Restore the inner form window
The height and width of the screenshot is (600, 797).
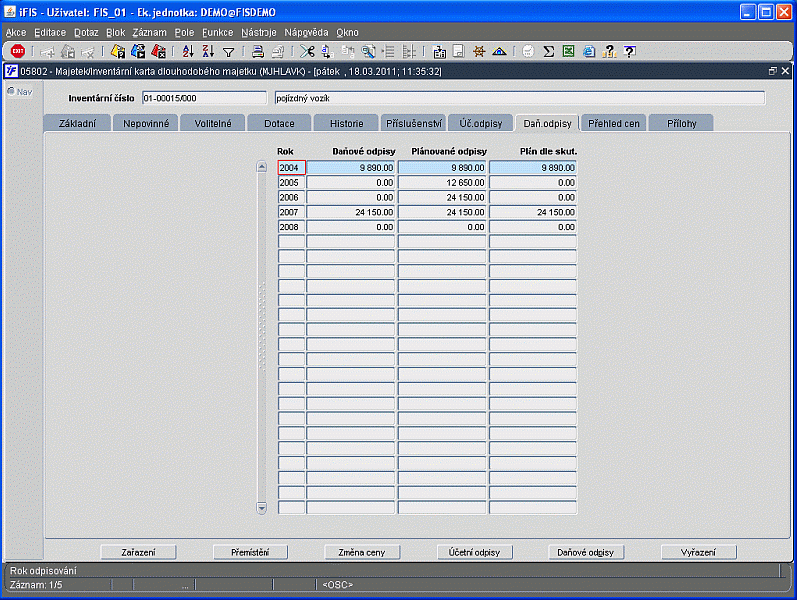773,71
